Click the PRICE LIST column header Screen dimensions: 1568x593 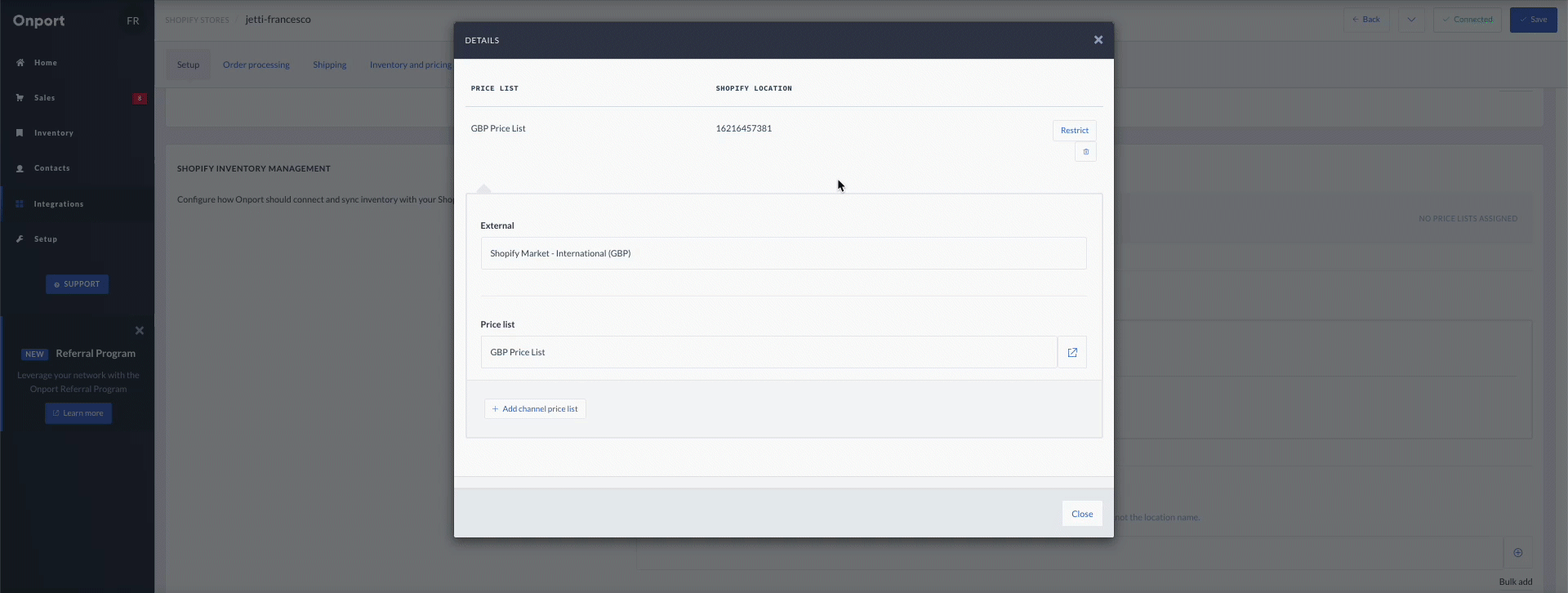click(x=494, y=88)
